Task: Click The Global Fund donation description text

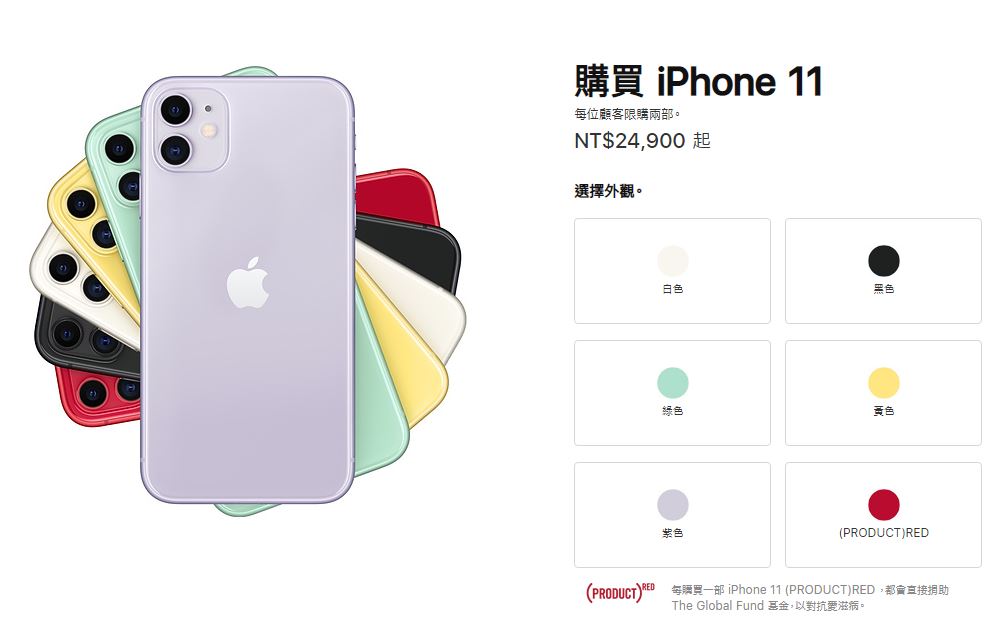Action: [x=810, y=597]
